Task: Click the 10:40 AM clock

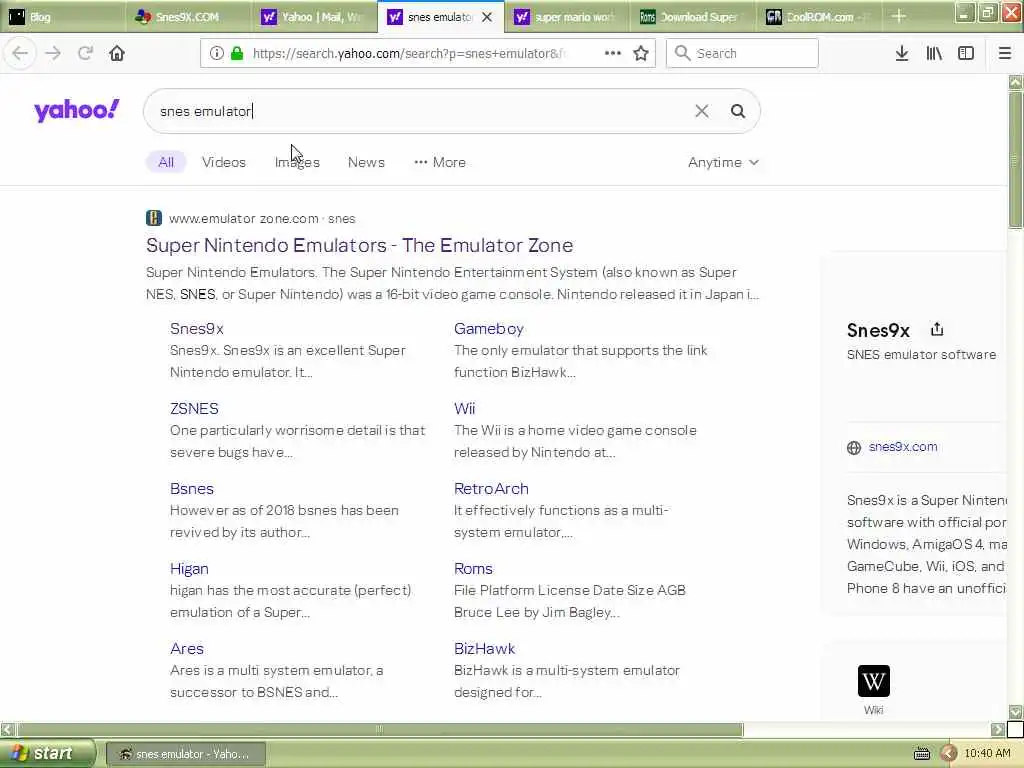Action: 987,754
